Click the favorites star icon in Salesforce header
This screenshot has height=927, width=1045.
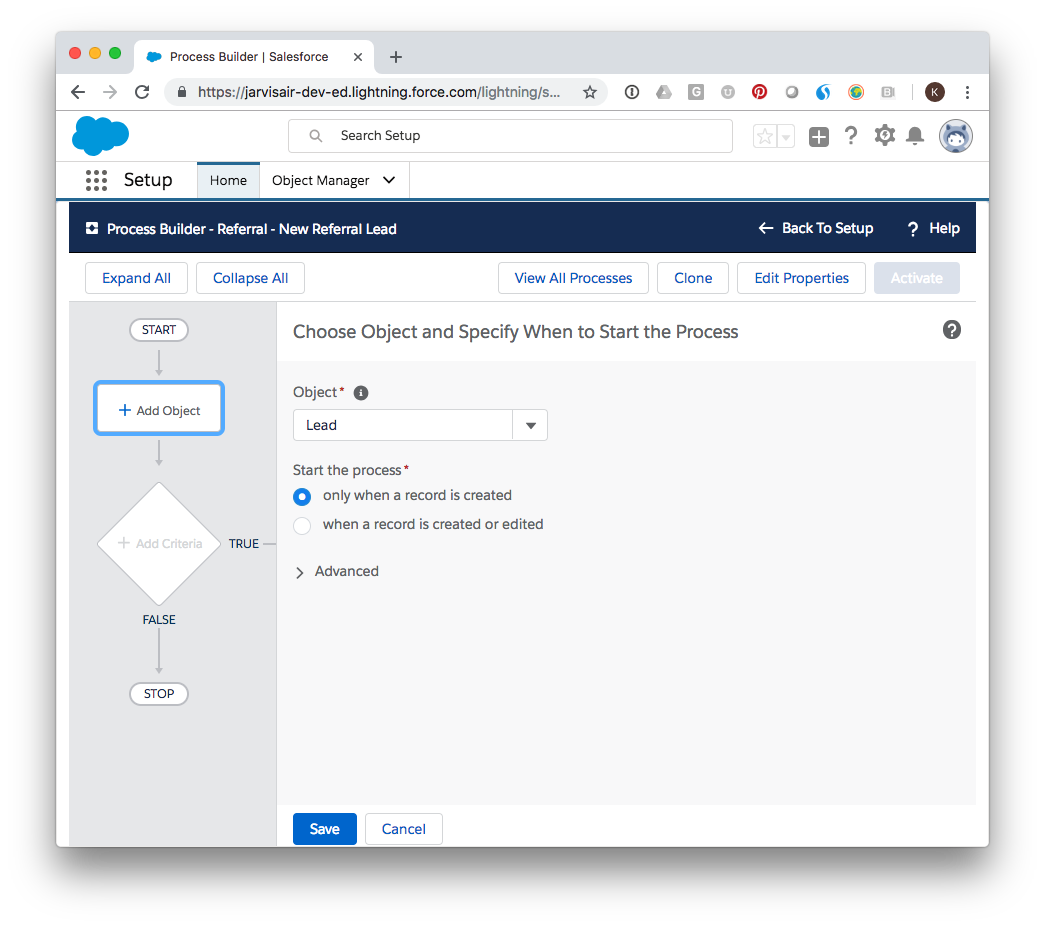(765, 137)
